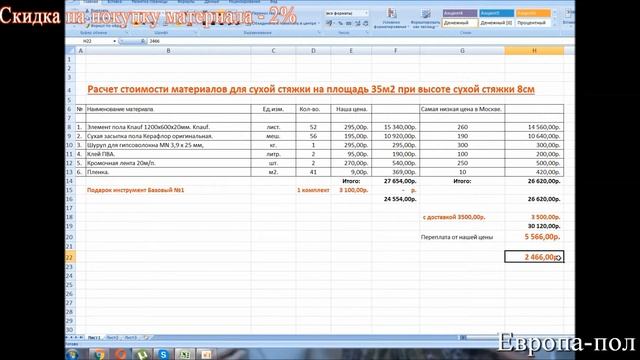This screenshot has width=640, height=360.
Task: Select cell 'Подарок инструмент Базовый №1'
Action: [168, 190]
